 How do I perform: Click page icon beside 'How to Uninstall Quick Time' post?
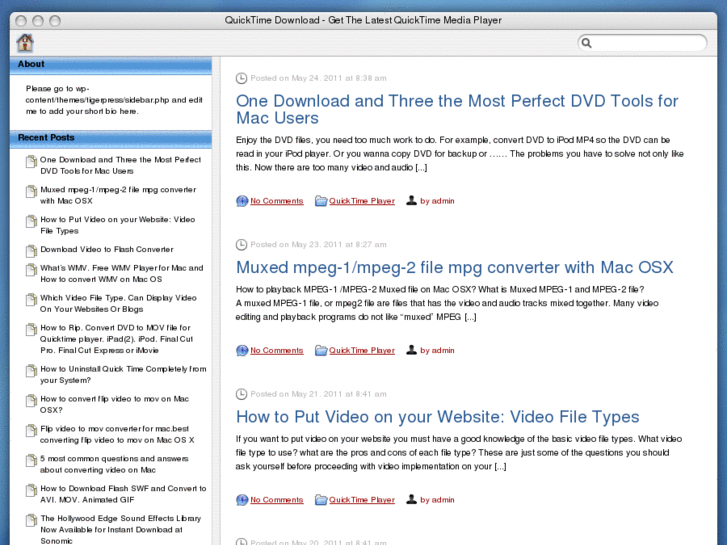31,371
